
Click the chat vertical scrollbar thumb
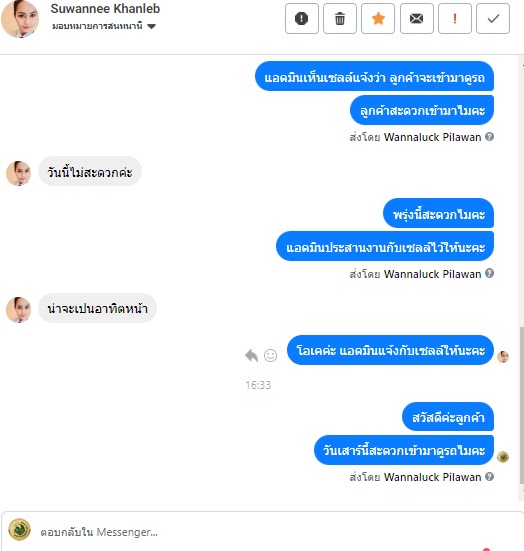pos(522,405)
